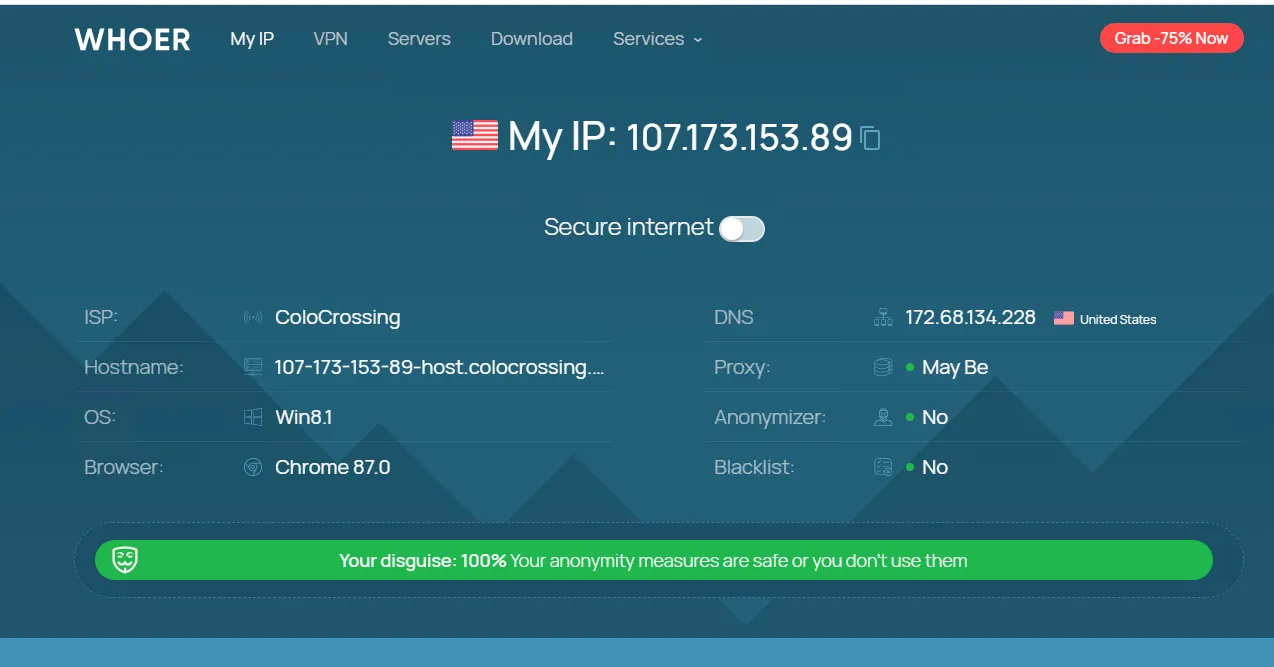Click the hostname server icon
The width and height of the screenshot is (1274, 667).
(x=253, y=367)
